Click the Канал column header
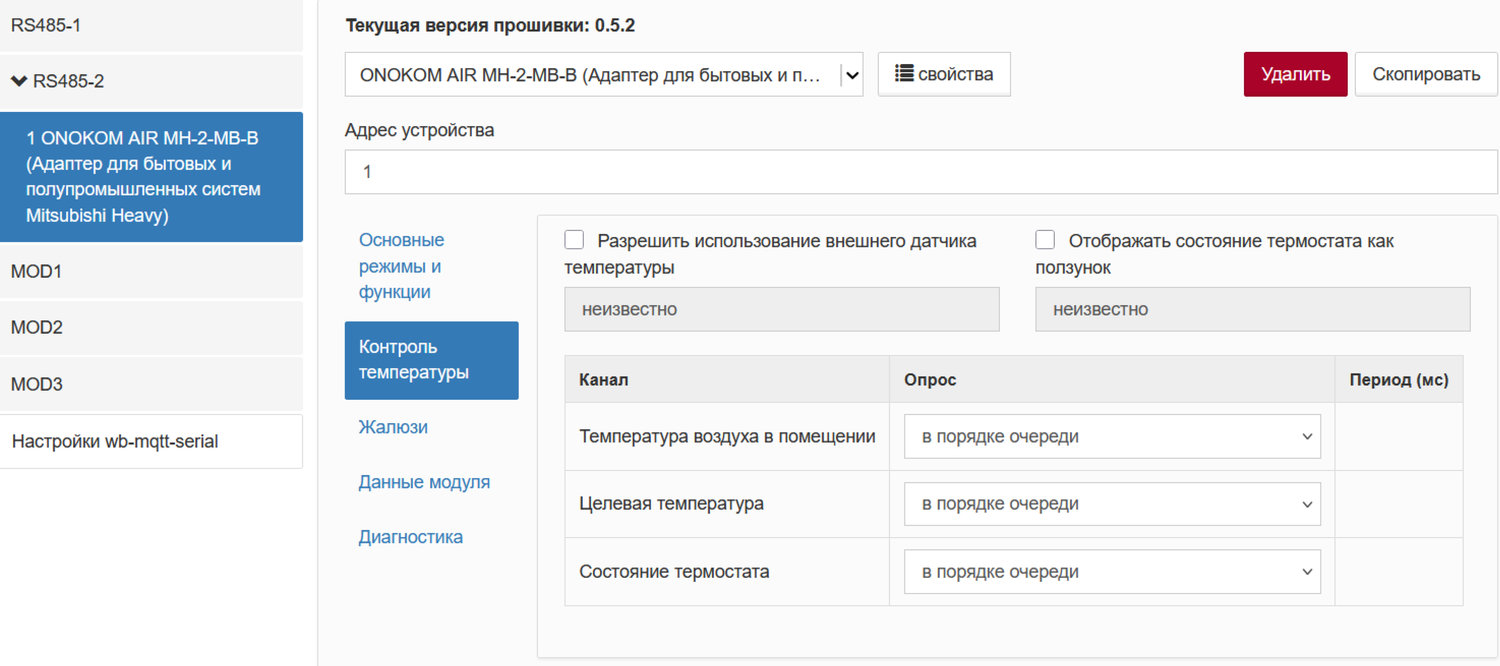This screenshot has height=666, width=1500. click(727, 380)
